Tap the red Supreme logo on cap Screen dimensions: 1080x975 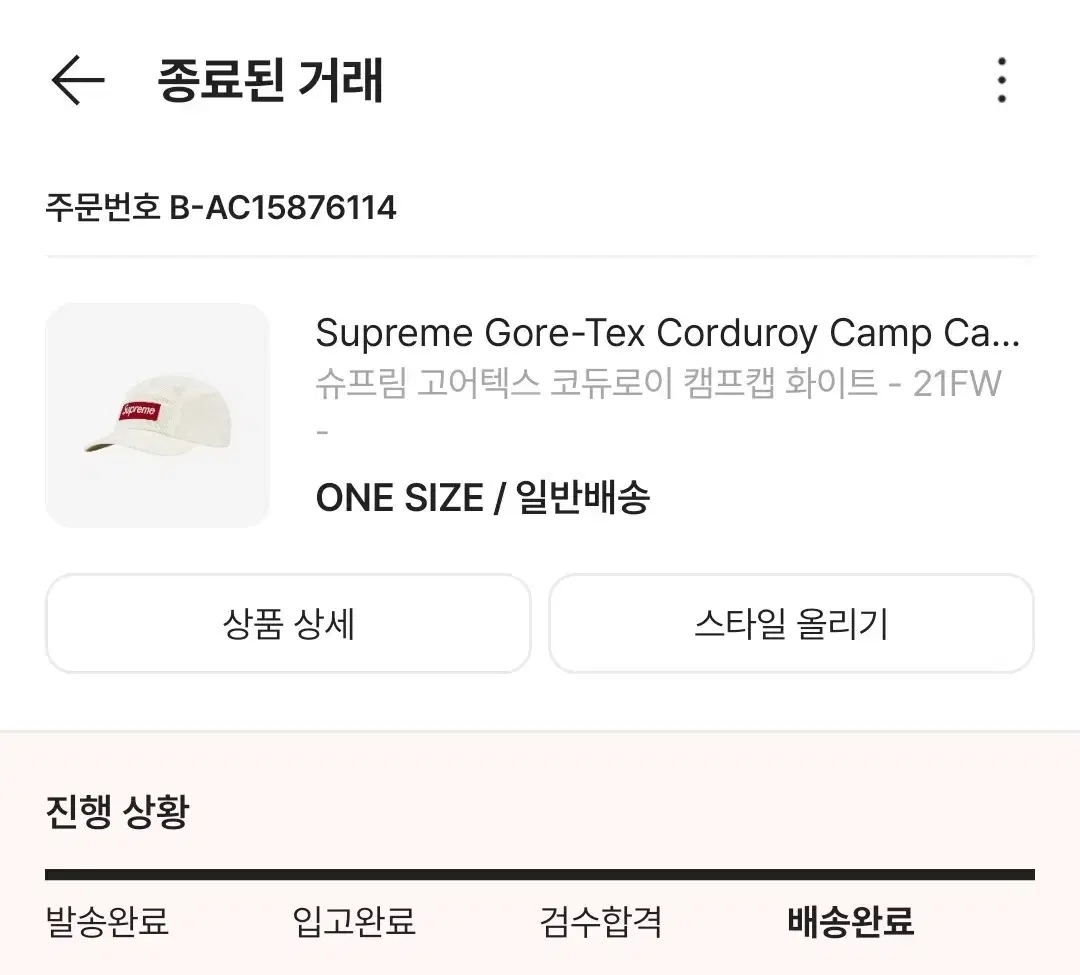pyautogui.click(x=139, y=410)
